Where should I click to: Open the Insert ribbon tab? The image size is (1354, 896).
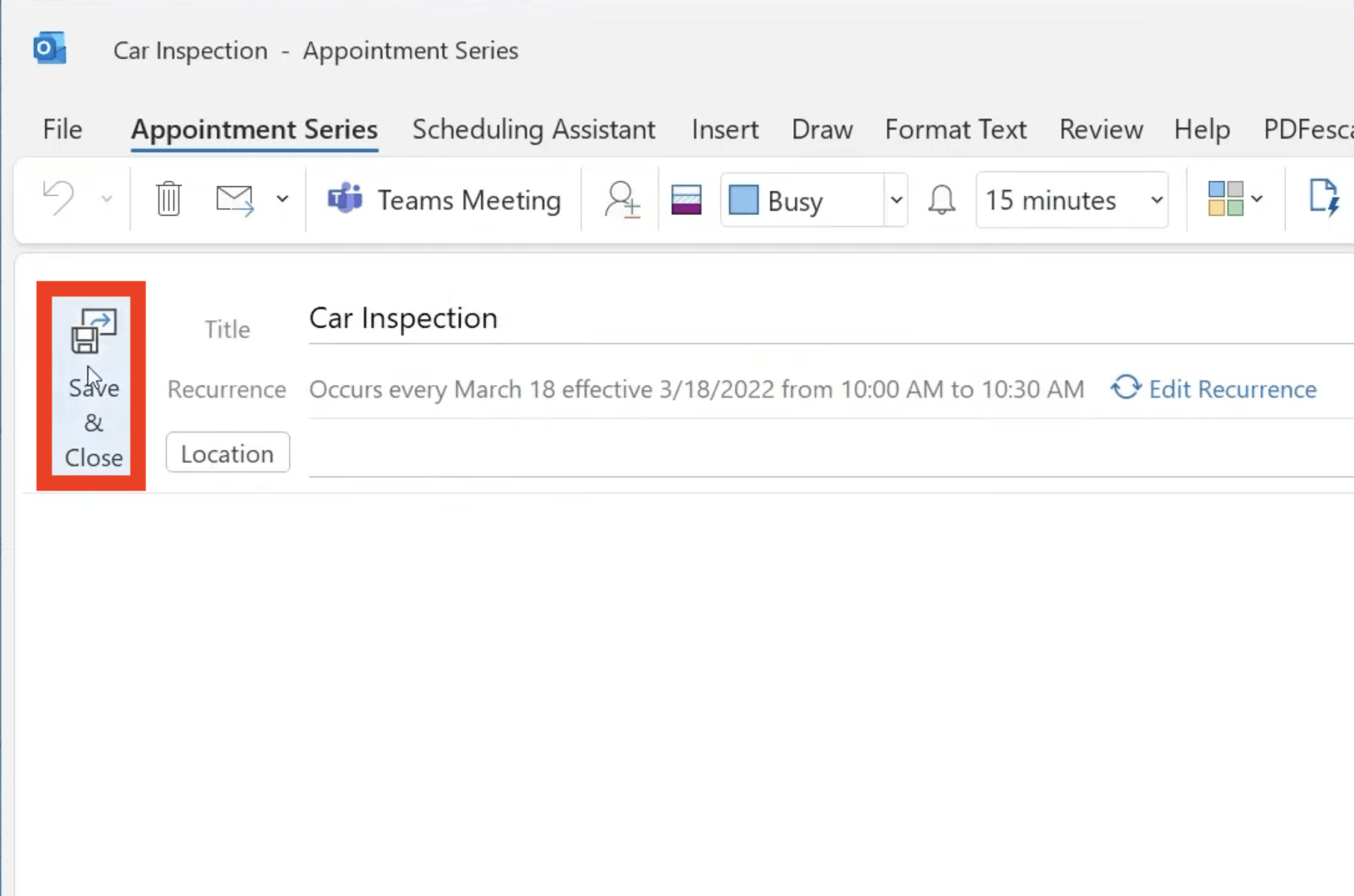[x=725, y=130]
